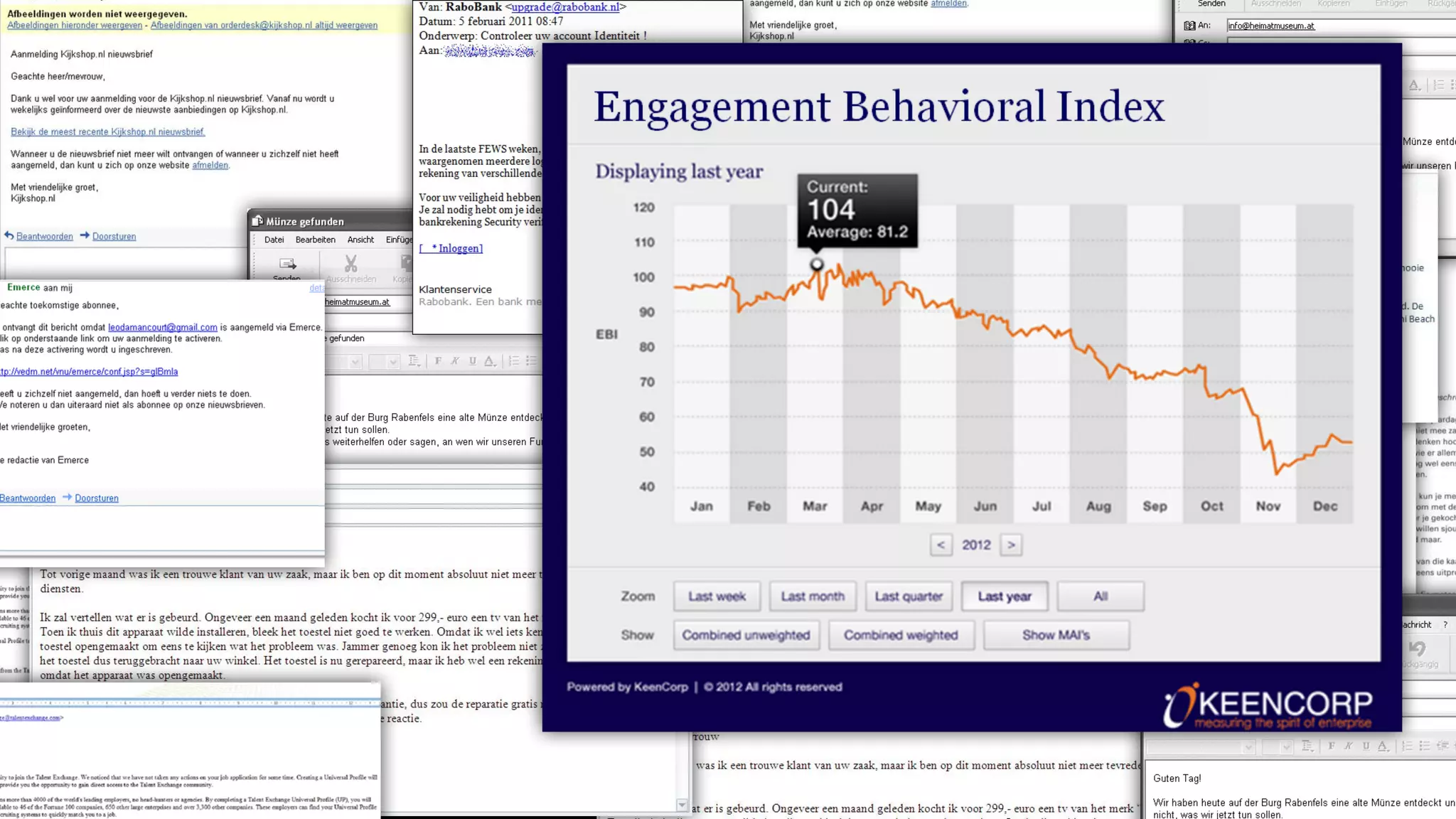Click underline U icon above Guten Tag message

[1366, 746]
